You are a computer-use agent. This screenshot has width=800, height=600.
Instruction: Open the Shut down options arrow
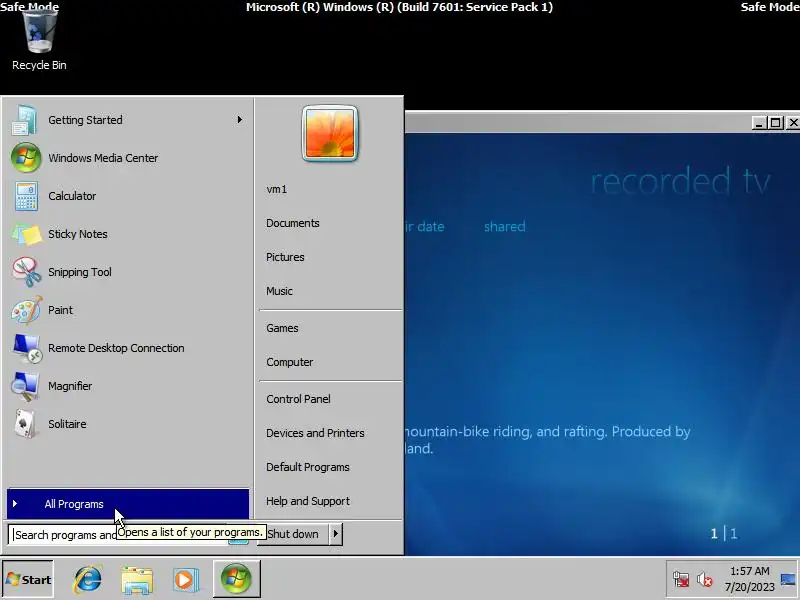335,534
